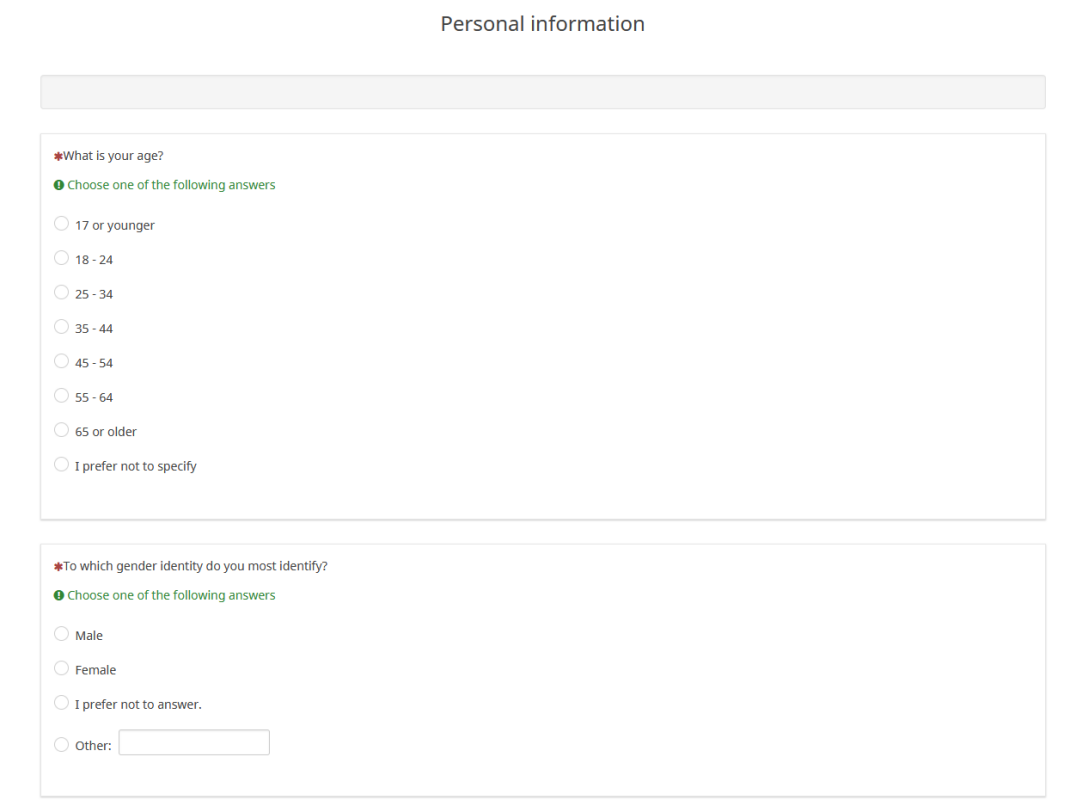Click the empty gray bar below the heading
1076x800 pixels.
tap(542, 92)
